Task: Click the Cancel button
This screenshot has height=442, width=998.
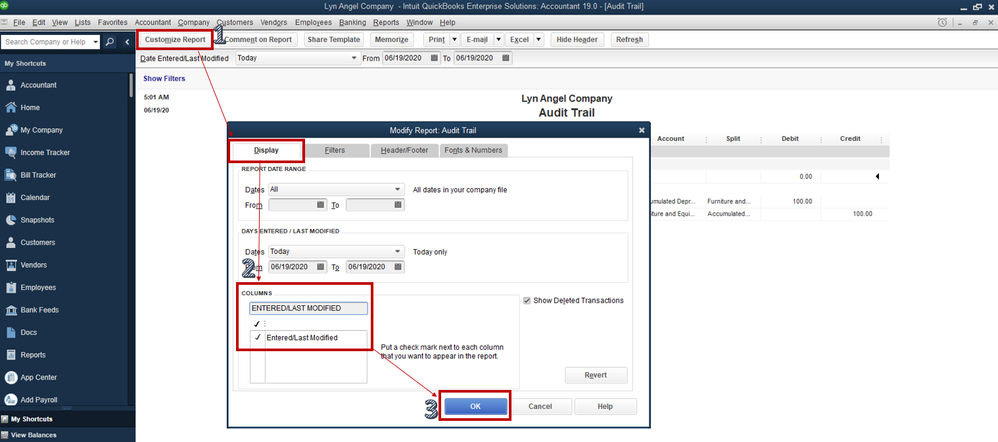Action: coord(540,406)
